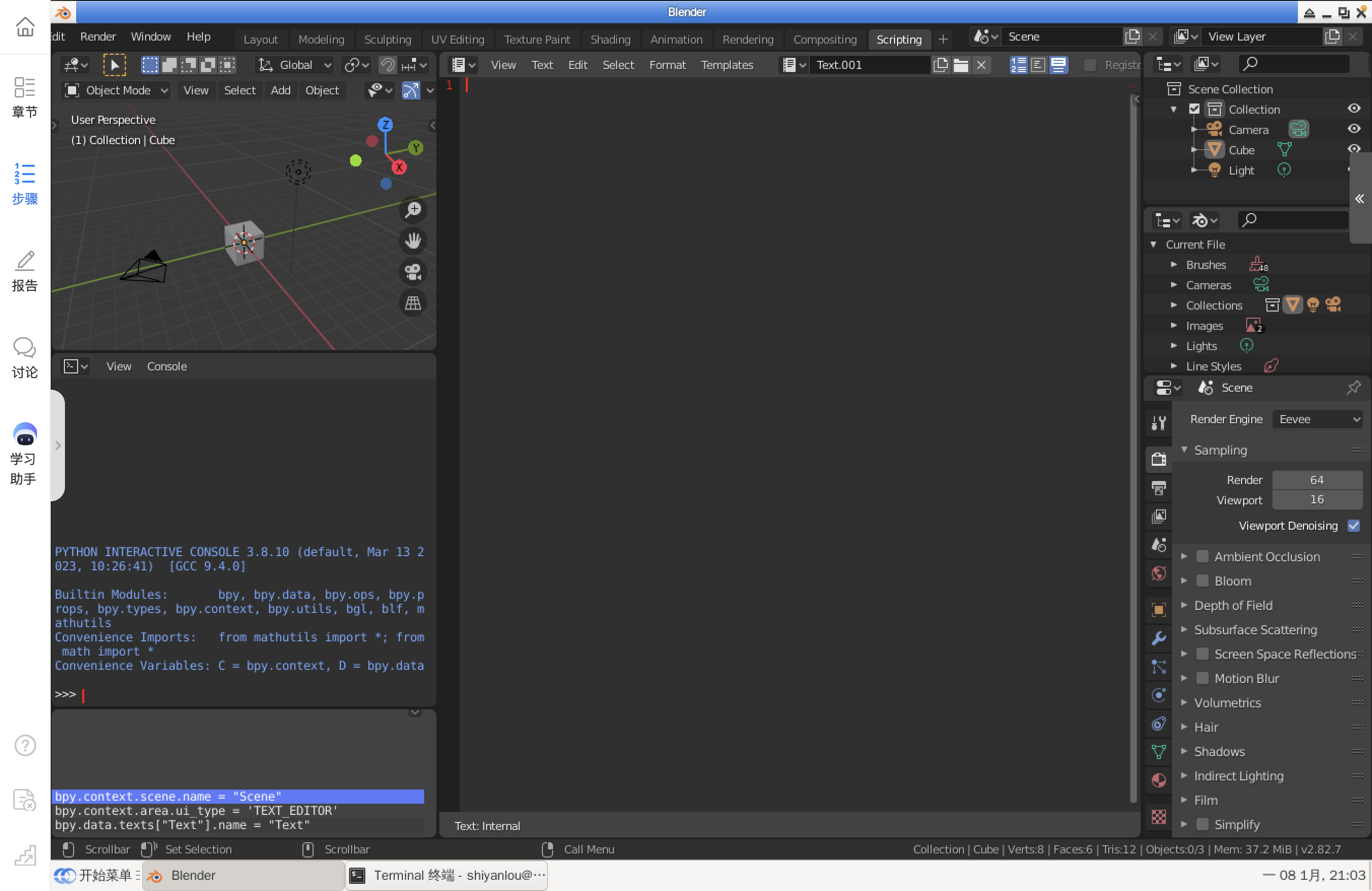Hide the Camera object with eye icon

1354,129
